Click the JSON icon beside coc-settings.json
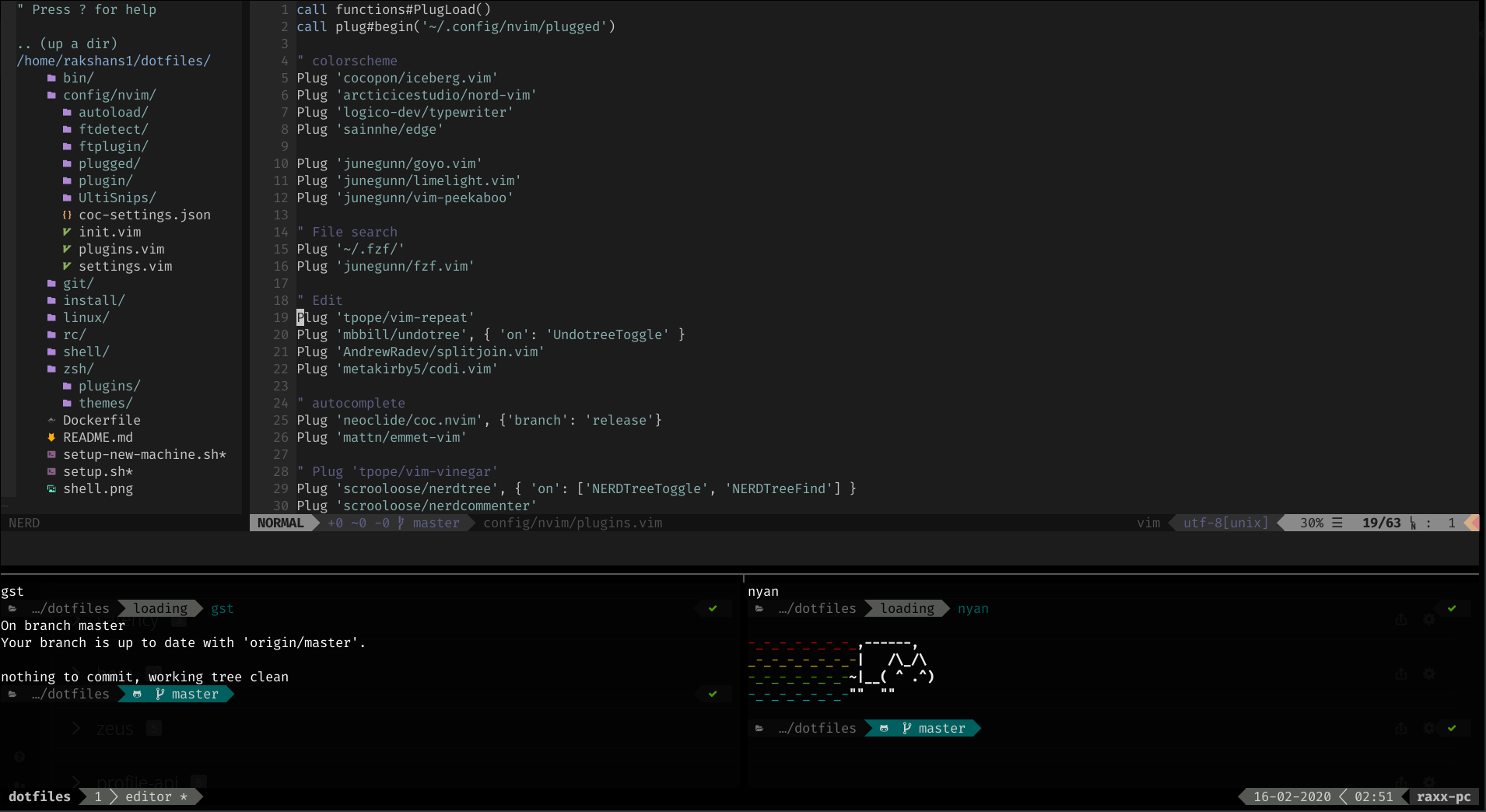1486x812 pixels. [x=67, y=215]
